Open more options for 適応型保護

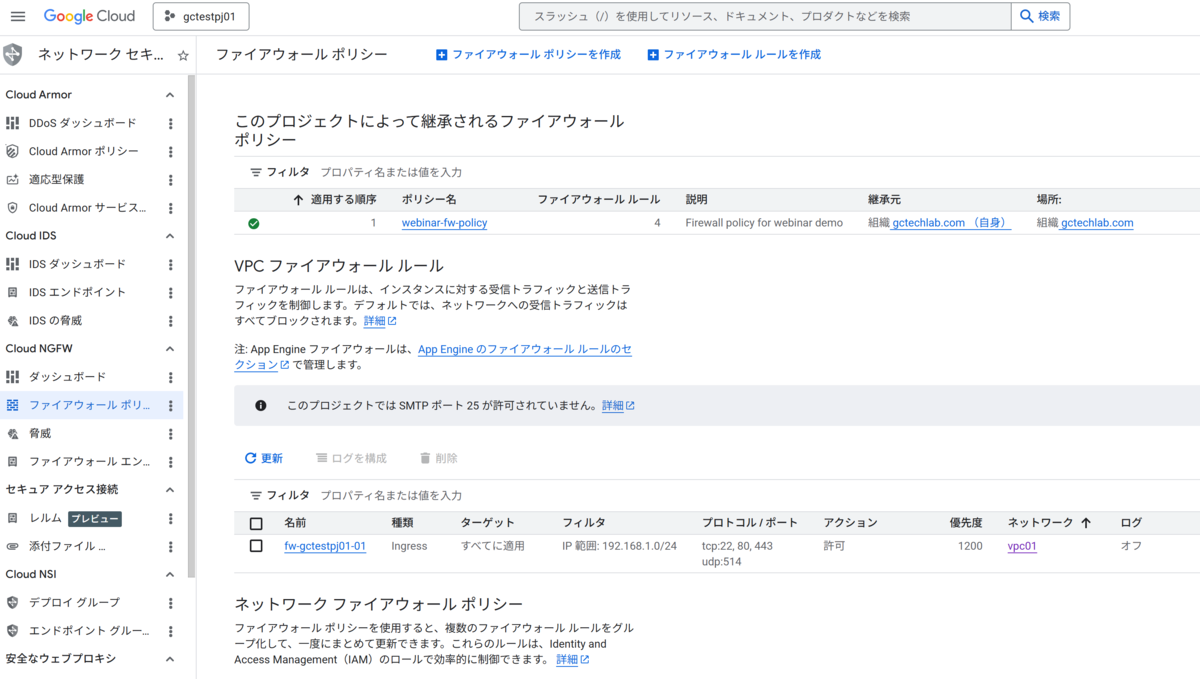tap(170, 180)
